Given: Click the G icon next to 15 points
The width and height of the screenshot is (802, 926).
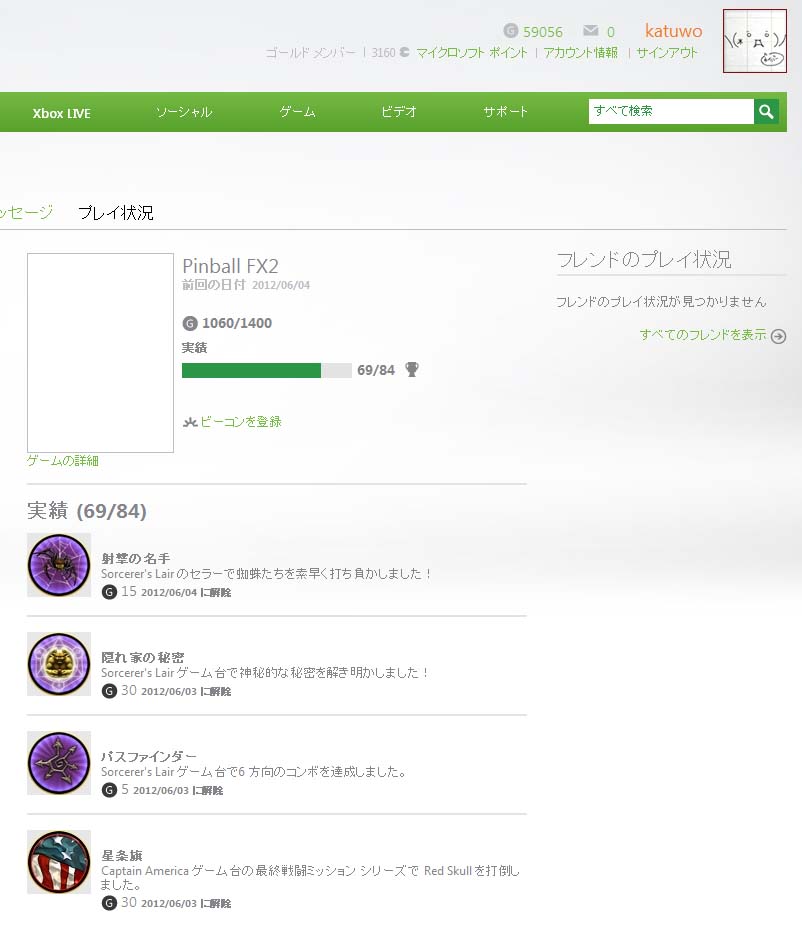Looking at the screenshot, I should (109, 592).
